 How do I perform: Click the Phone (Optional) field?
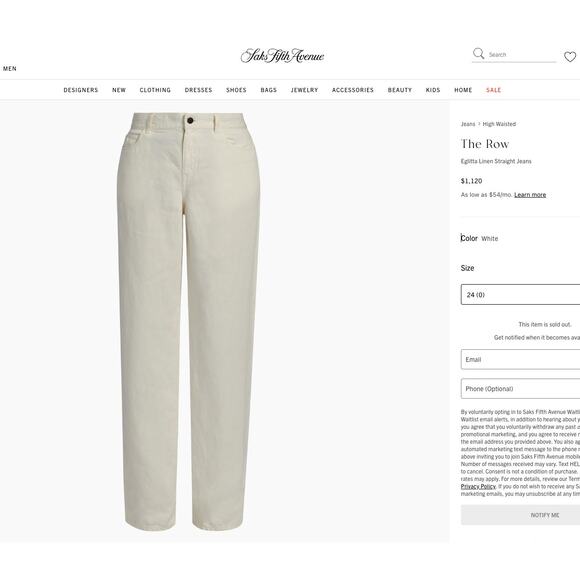[520, 388]
